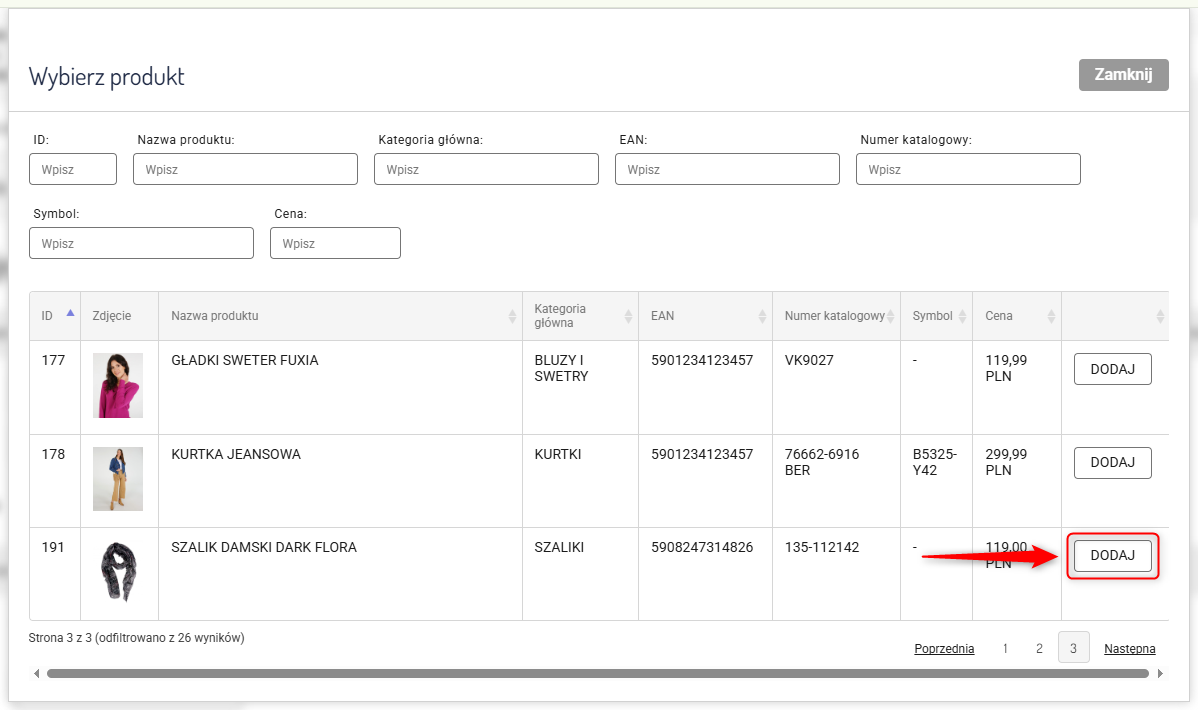
Task: Open the Poprzednia previous page link
Action: click(943, 649)
